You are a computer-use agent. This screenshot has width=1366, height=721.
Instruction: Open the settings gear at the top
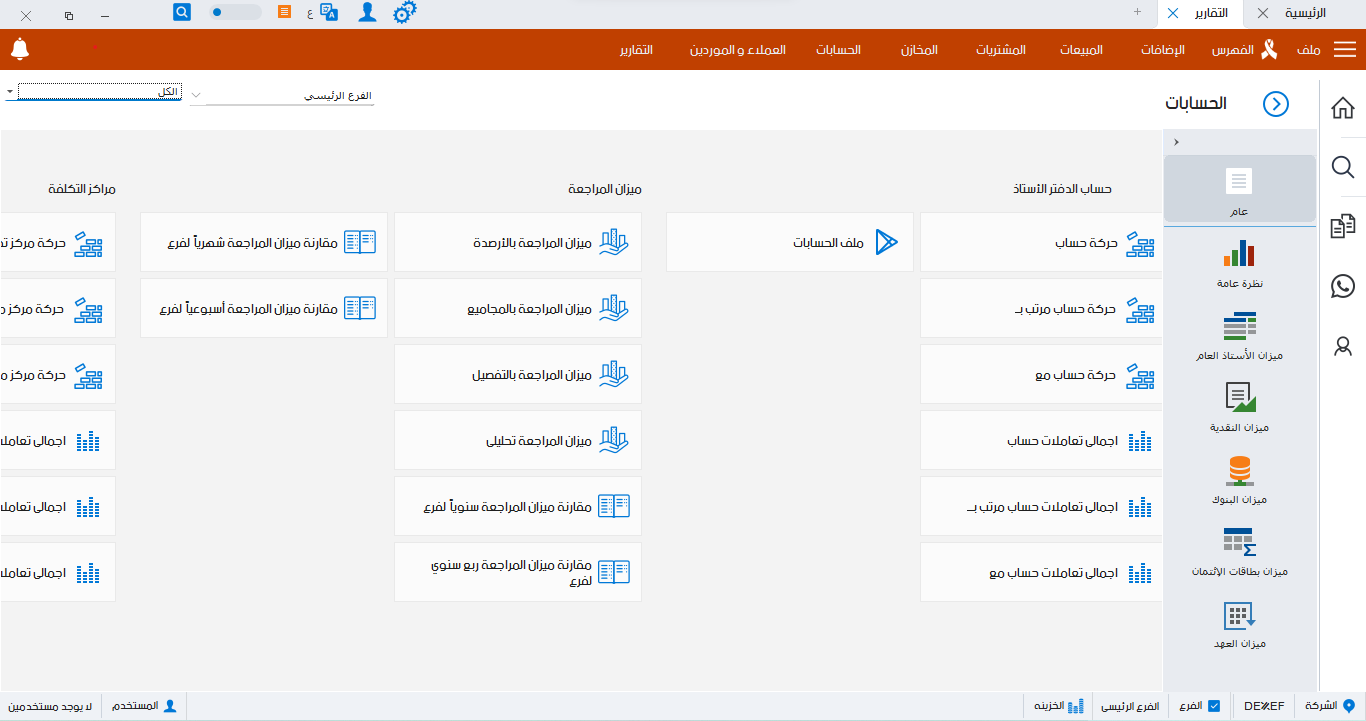(x=404, y=13)
